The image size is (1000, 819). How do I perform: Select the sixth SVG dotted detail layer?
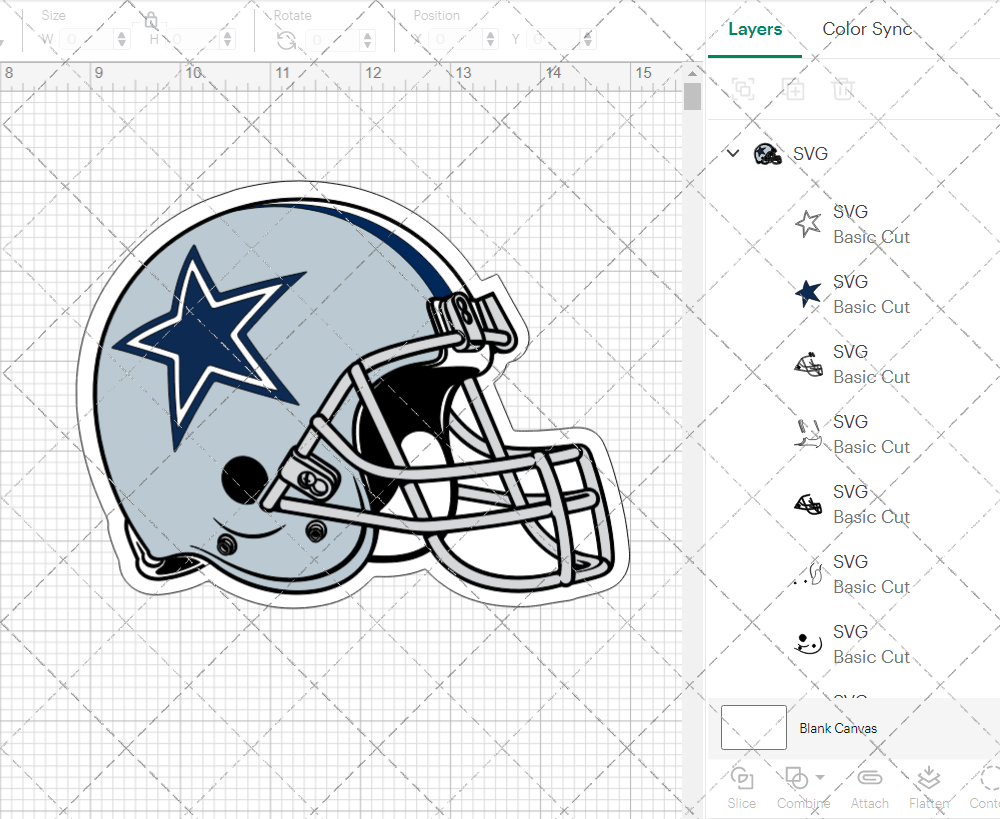tap(853, 574)
